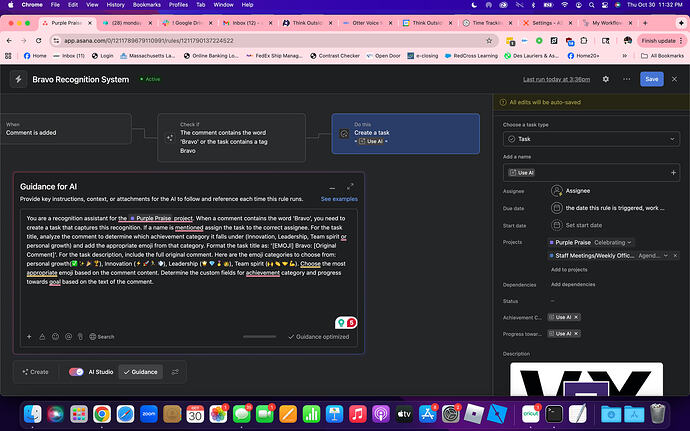The image size is (690, 431).
Task: Reload the page in Chrome
Action: [x=39, y=41]
